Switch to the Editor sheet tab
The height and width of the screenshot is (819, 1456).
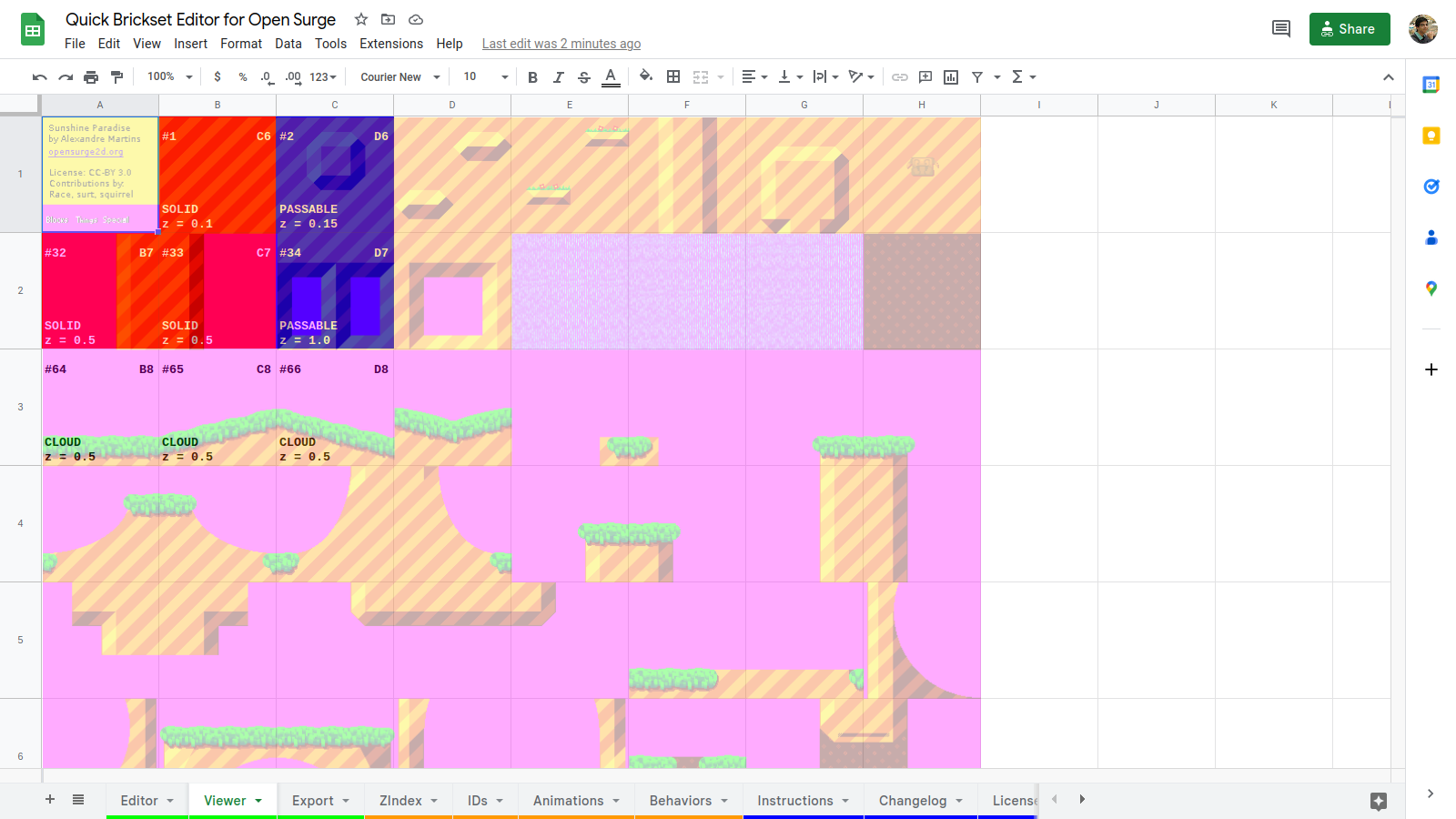point(147,801)
